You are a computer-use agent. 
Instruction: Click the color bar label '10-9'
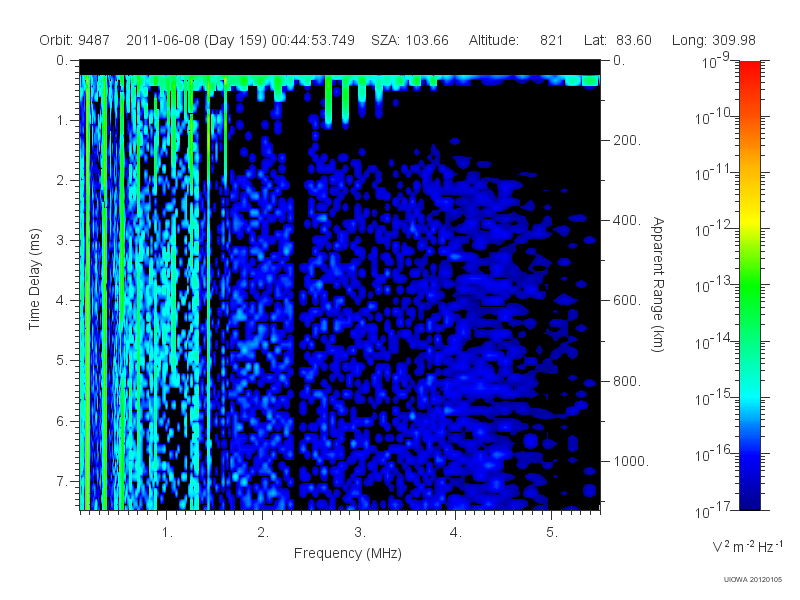(x=717, y=61)
